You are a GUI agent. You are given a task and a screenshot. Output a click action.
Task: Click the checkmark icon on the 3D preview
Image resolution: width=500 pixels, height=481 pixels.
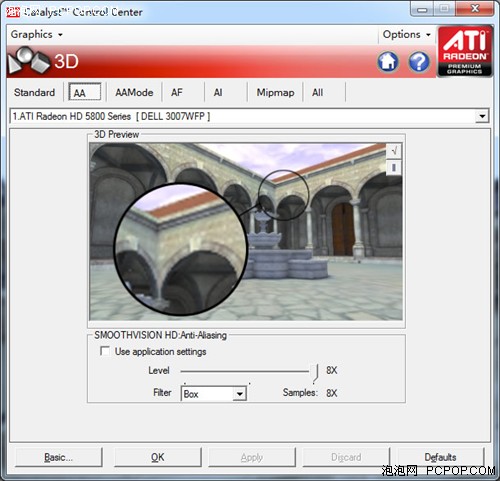coord(394,151)
